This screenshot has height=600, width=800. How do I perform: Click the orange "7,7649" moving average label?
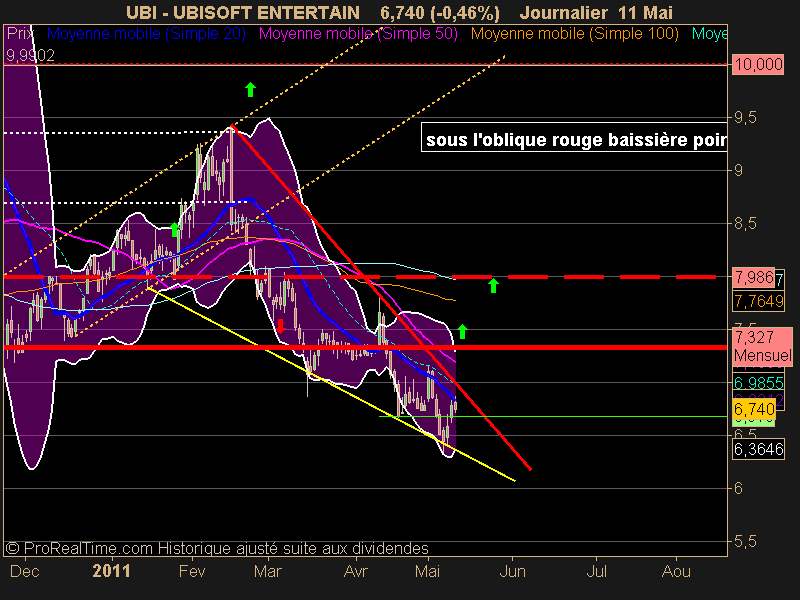(x=759, y=301)
